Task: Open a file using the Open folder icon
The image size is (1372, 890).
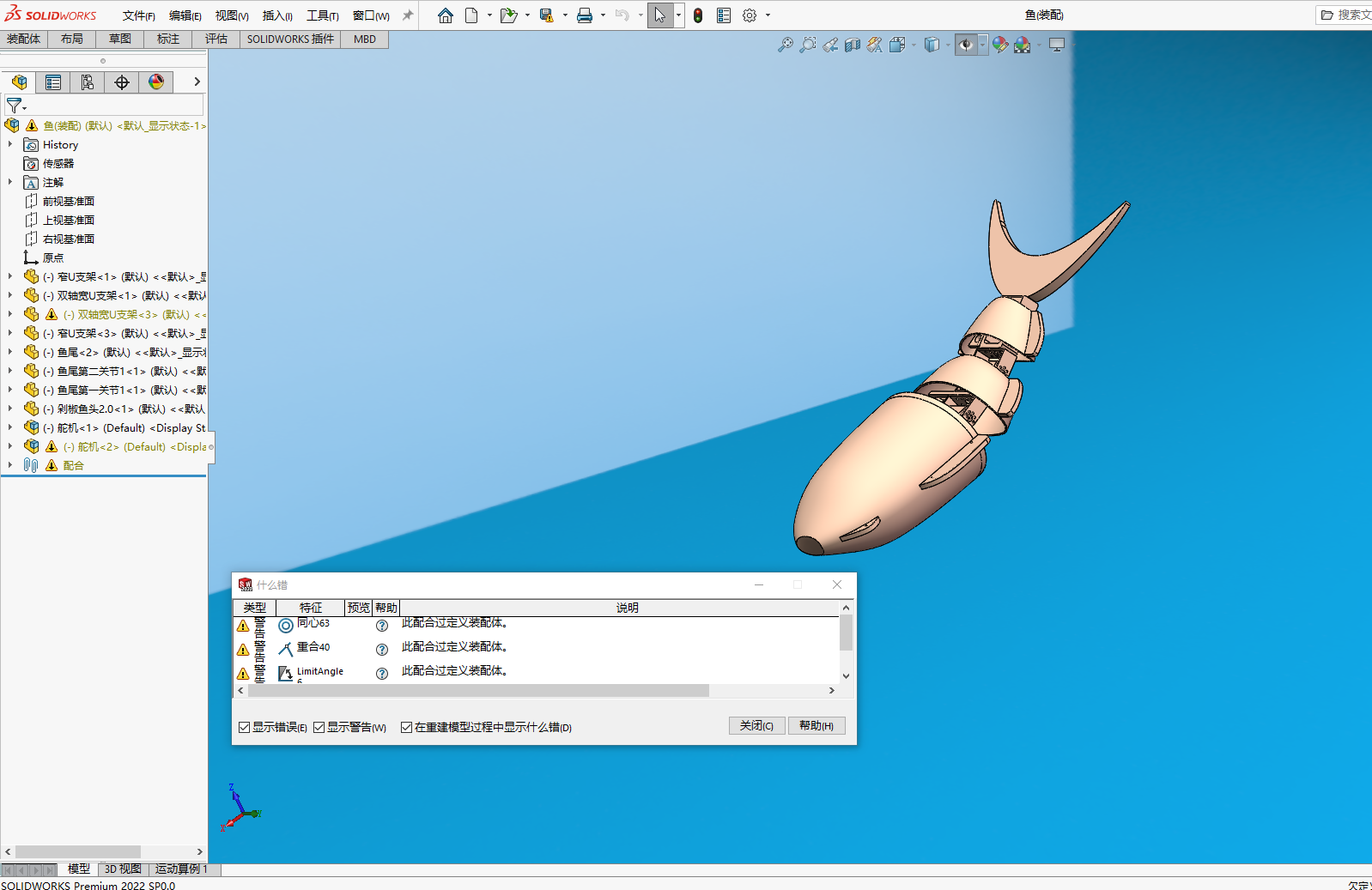Action: 508,15
